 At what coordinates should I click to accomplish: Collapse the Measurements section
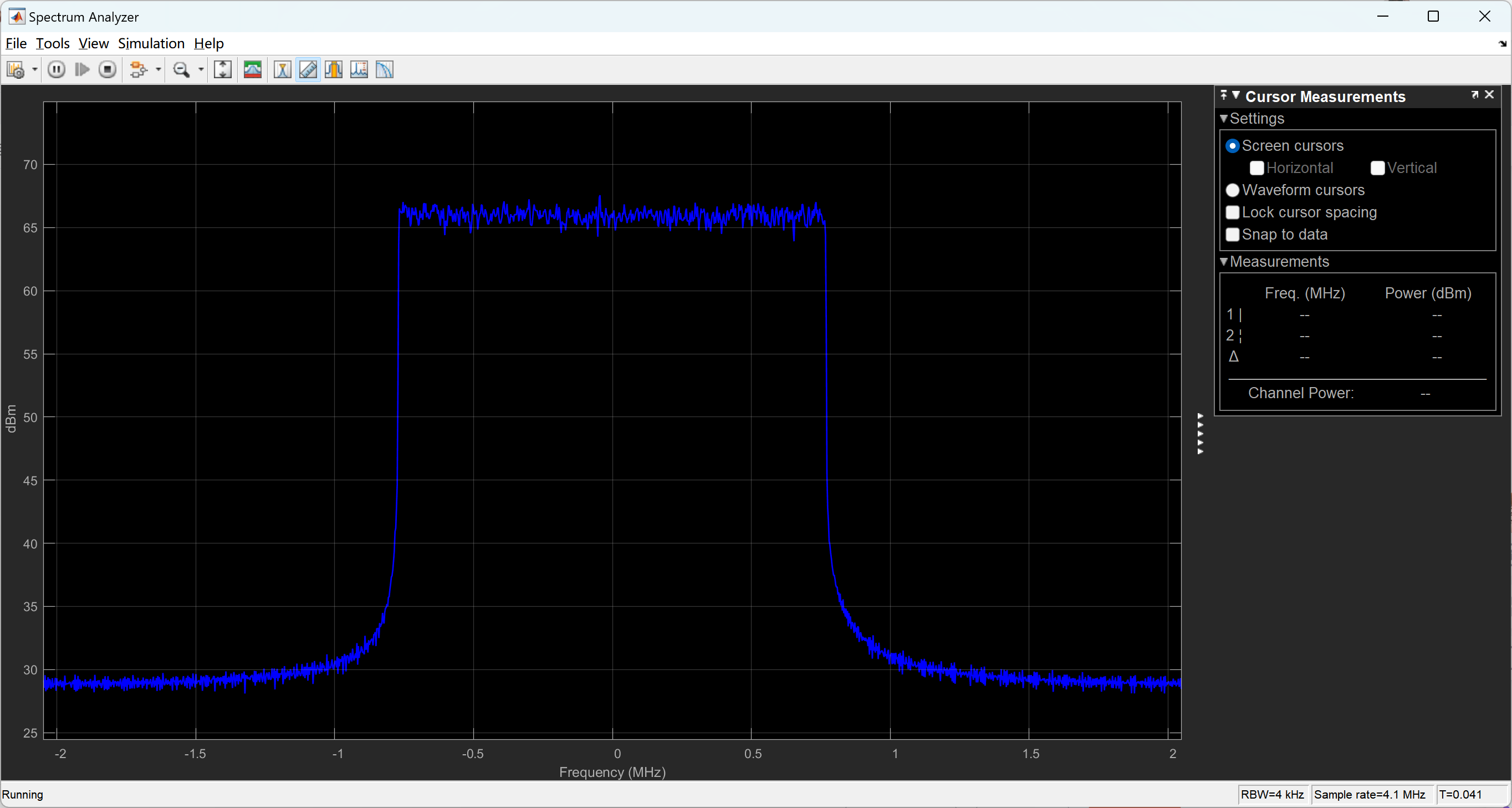click(1224, 262)
